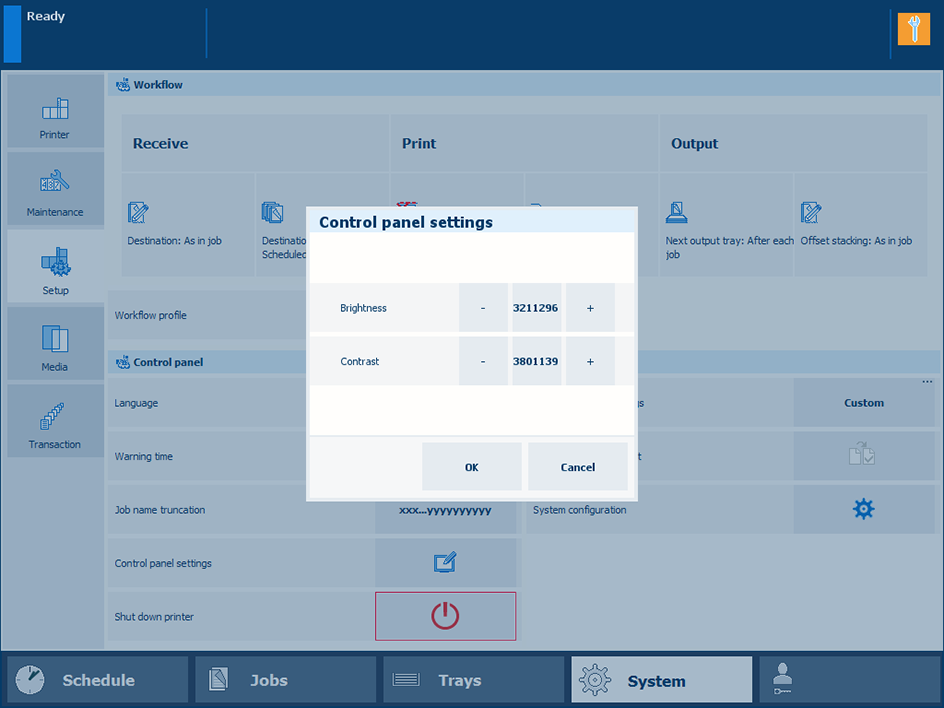
Task: Click the wrench icon in top-right corner
Action: (913, 29)
